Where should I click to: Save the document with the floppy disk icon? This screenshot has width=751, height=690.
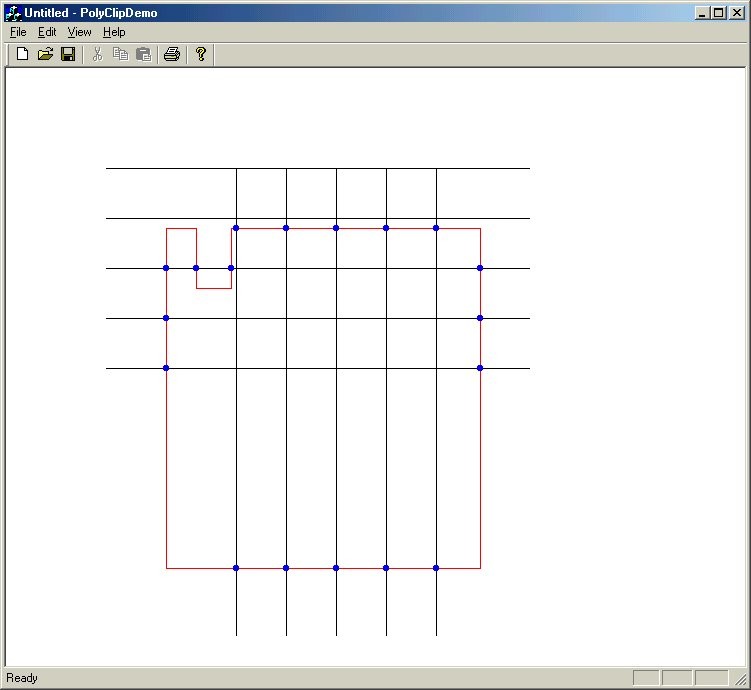tap(68, 54)
